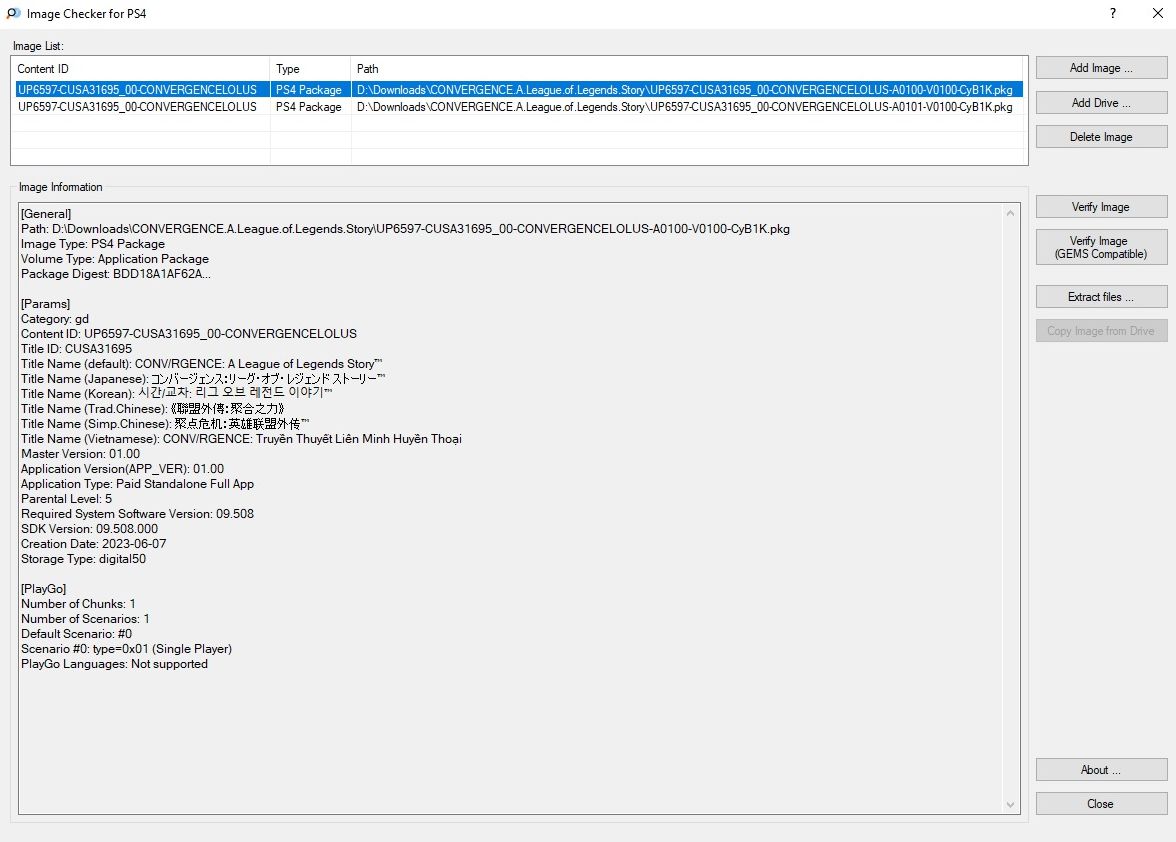Click the Title Name (Japanese) line
1176x842 pixels.
(203, 379)
